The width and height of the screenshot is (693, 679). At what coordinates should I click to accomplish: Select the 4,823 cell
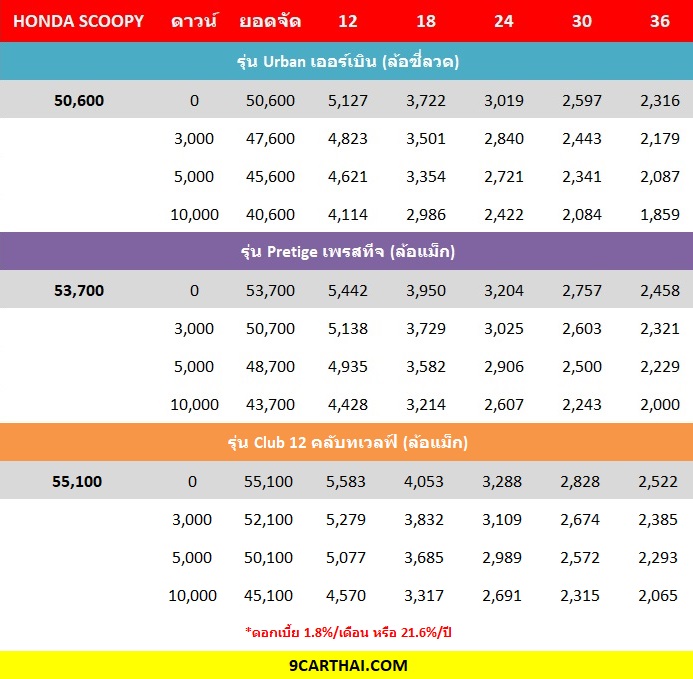(x=348, y=139)
